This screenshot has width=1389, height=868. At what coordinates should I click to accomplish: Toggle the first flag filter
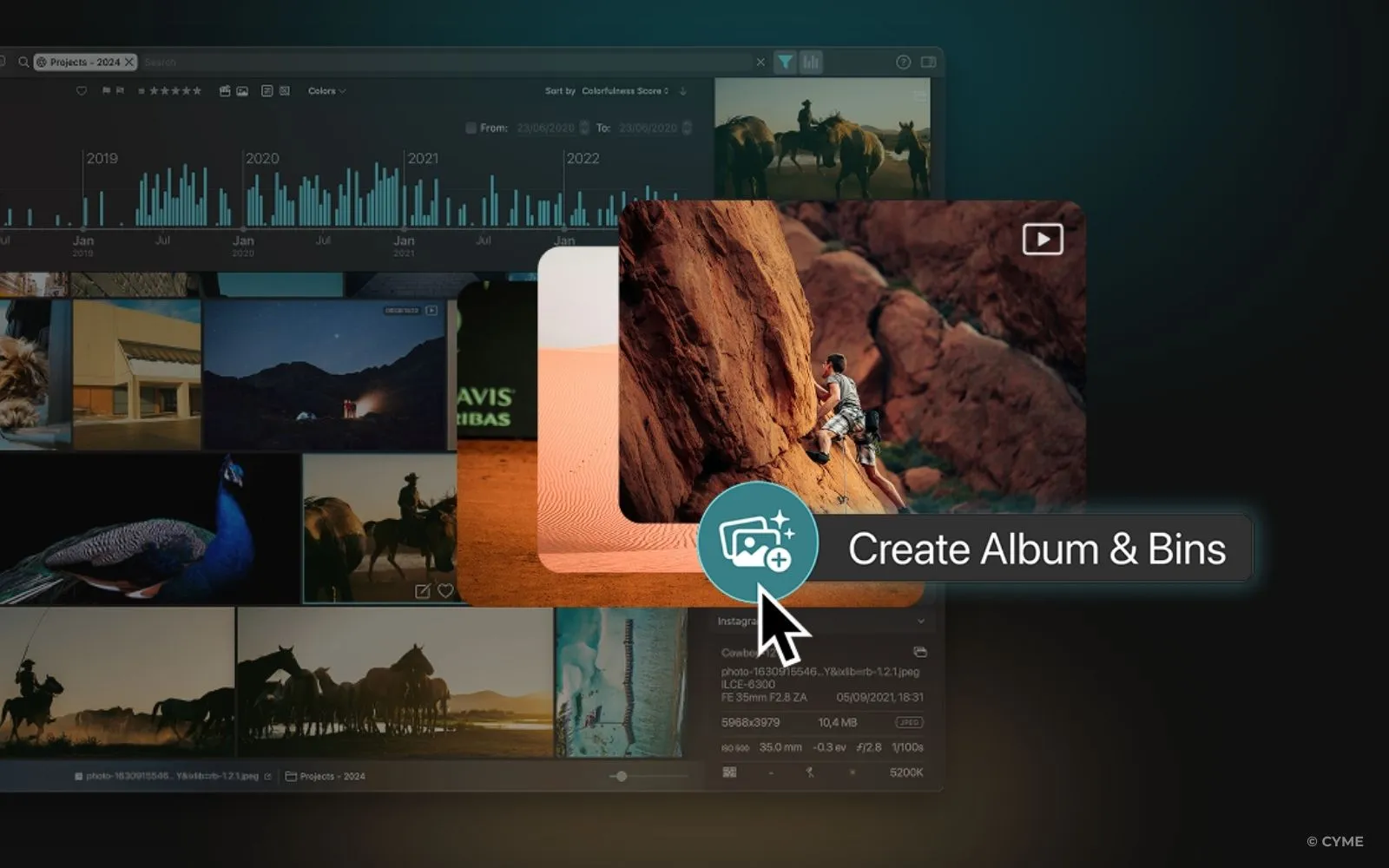click(107, 90)
